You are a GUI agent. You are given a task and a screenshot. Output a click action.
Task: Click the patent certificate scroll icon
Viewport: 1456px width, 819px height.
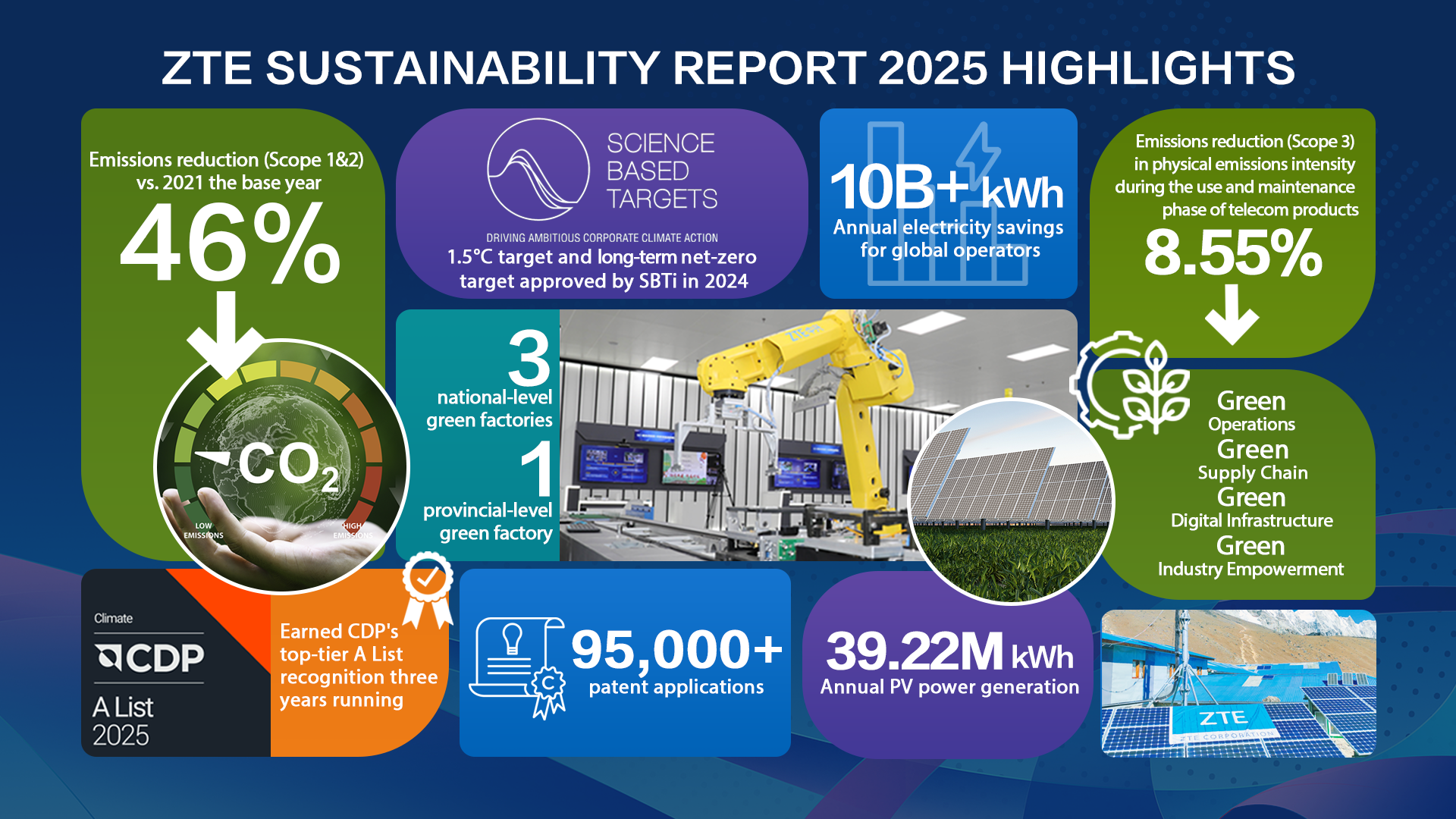click(518, 667)
